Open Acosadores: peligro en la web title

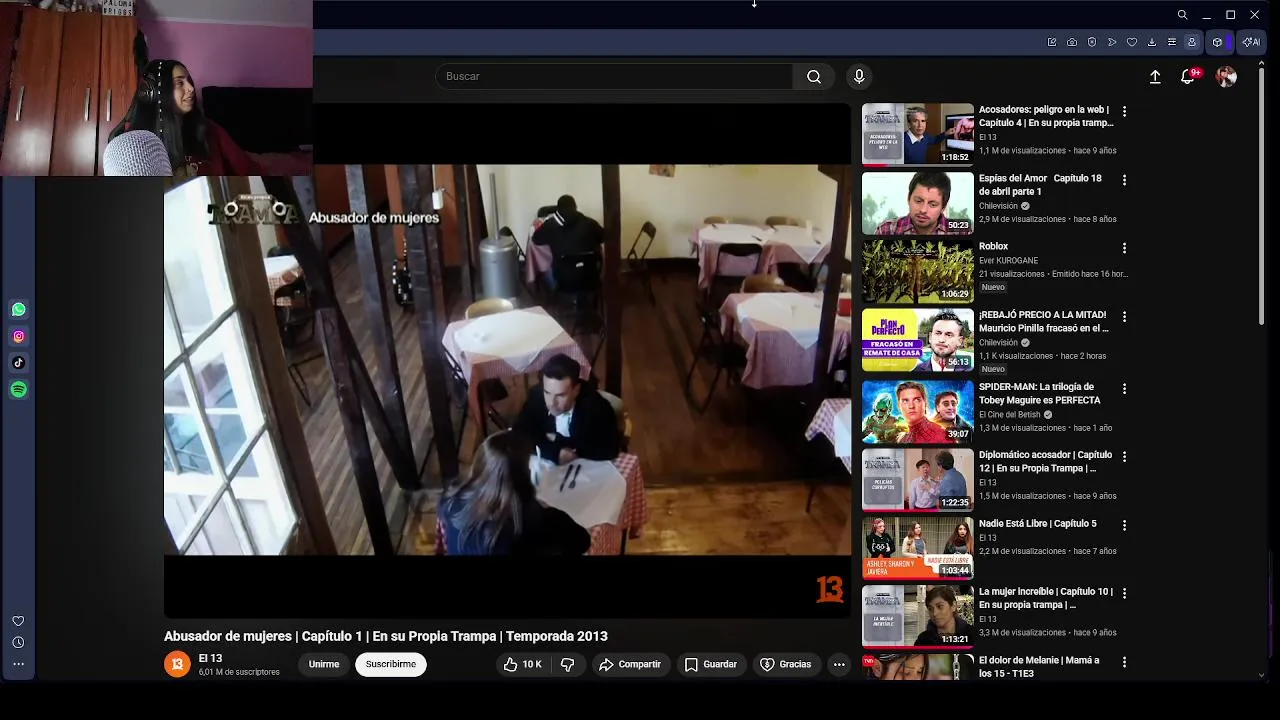click(x=1045, y=116)
